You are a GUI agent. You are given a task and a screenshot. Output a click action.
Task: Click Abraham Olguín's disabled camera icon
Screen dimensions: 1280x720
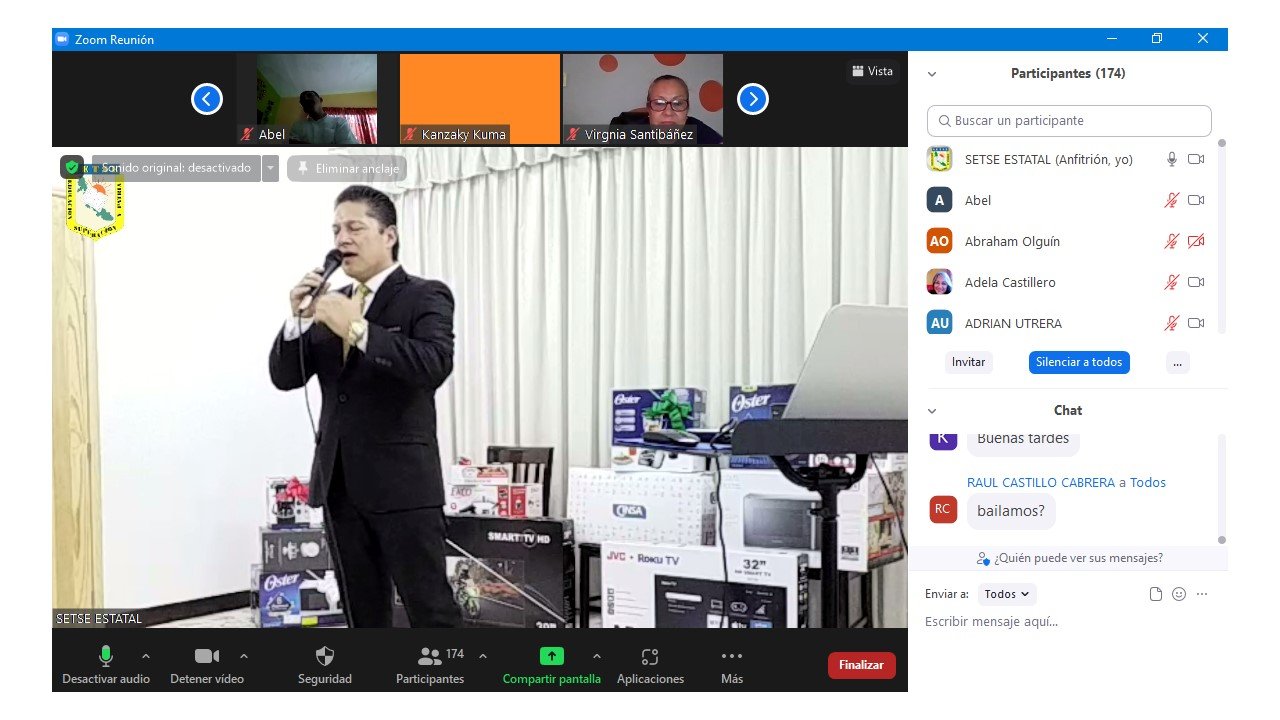pos(1196,241)
